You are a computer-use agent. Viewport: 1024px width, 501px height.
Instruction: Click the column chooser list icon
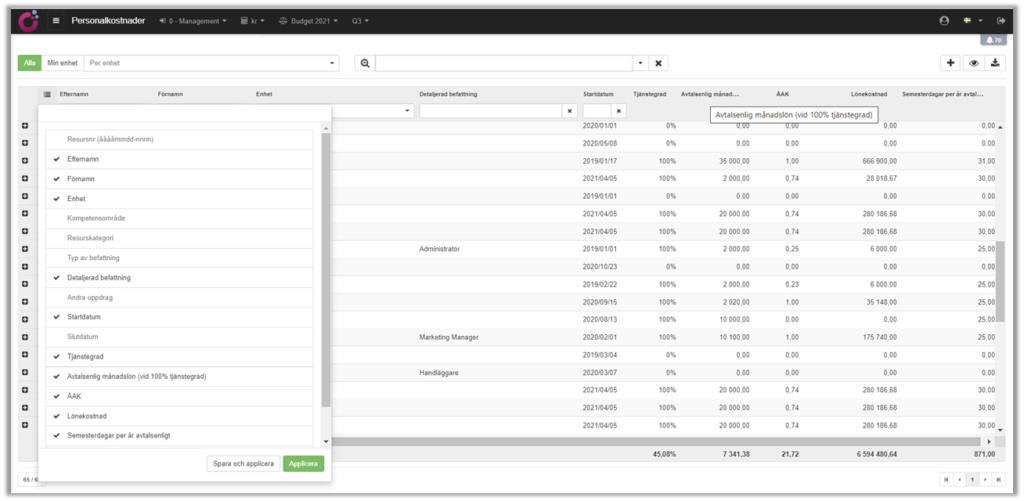click(47, 95)
